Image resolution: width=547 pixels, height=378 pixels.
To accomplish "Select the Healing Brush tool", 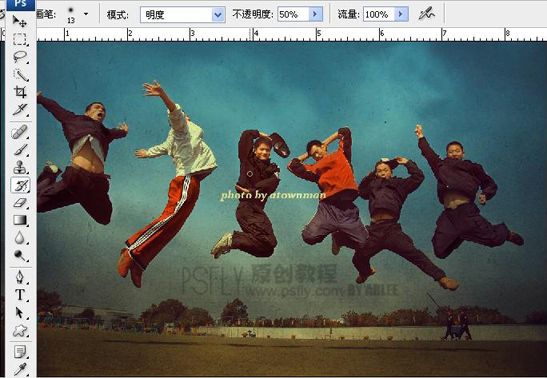I will (x=20, y=133).
